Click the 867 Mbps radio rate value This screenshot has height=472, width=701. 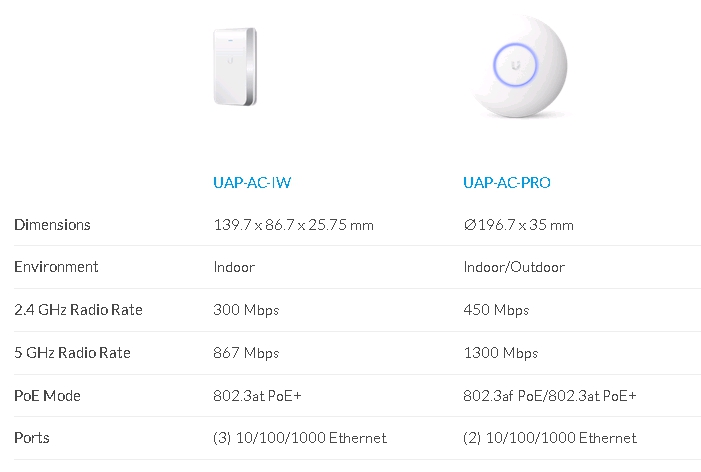click(x=246, y=353)
